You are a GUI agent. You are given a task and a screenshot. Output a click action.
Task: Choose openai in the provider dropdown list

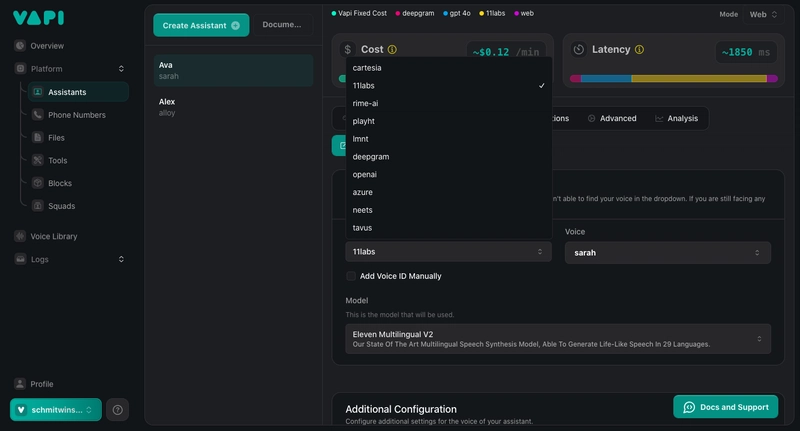tap(365, 174)
